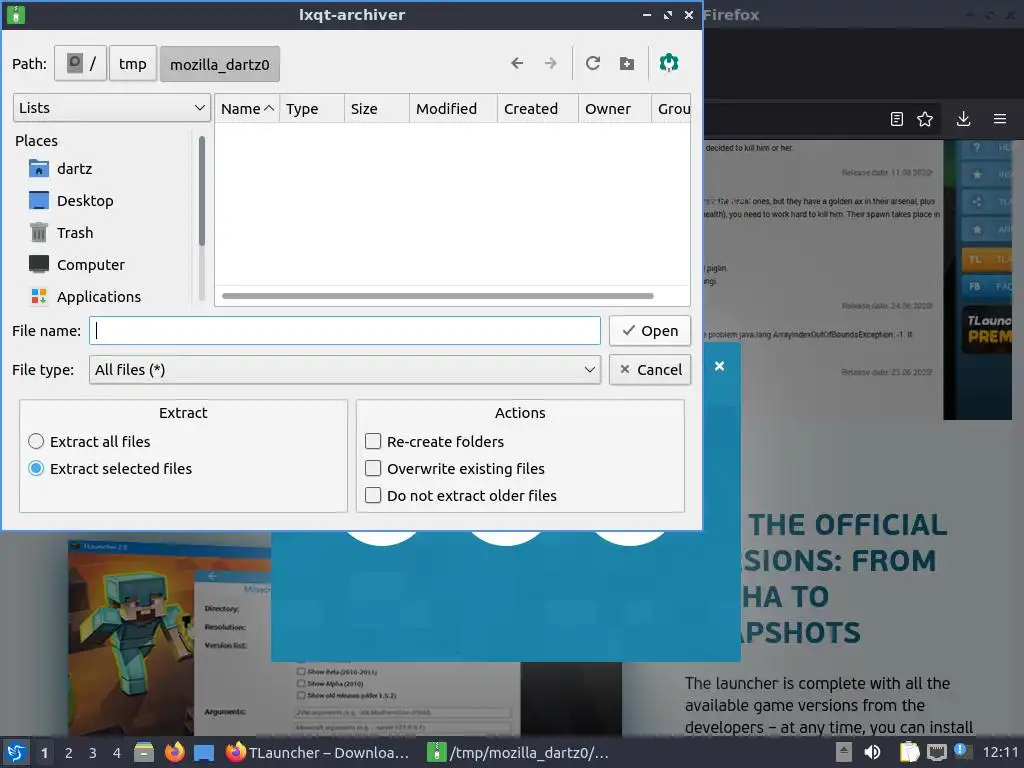
Task: Sort files by Owner column
Action: point(615,108)
